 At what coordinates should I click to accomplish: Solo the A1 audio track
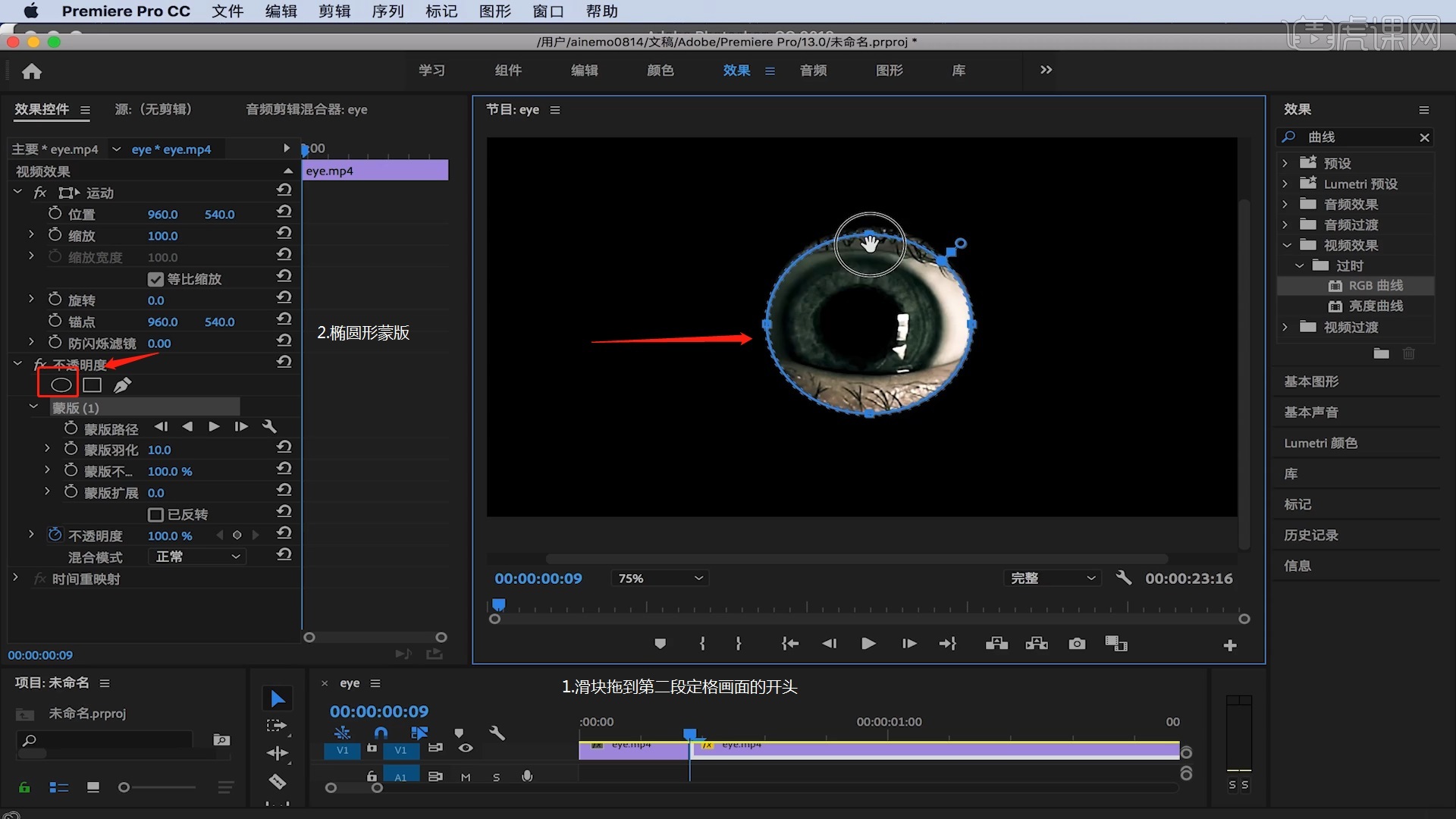[497, 777]
